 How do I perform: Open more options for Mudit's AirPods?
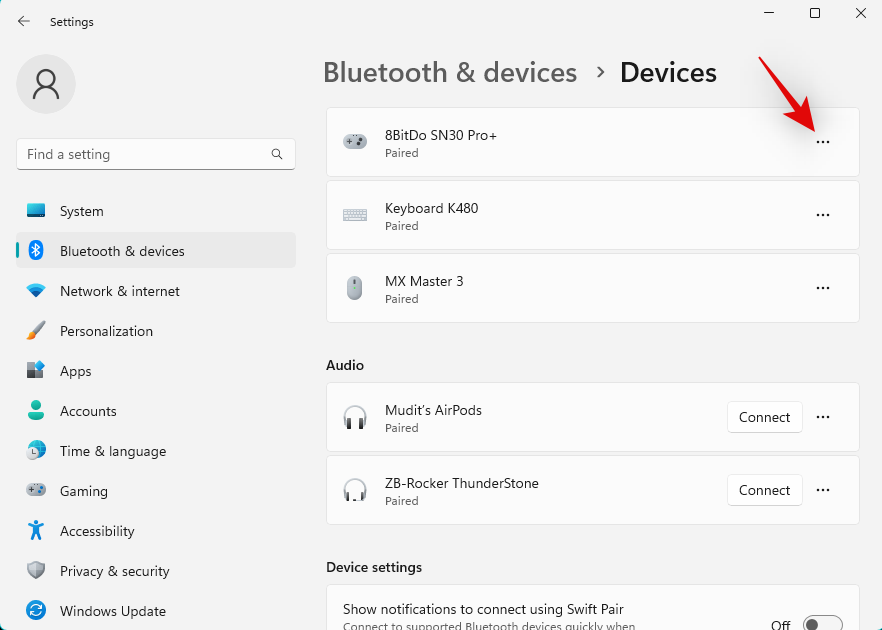click(823, 418)
